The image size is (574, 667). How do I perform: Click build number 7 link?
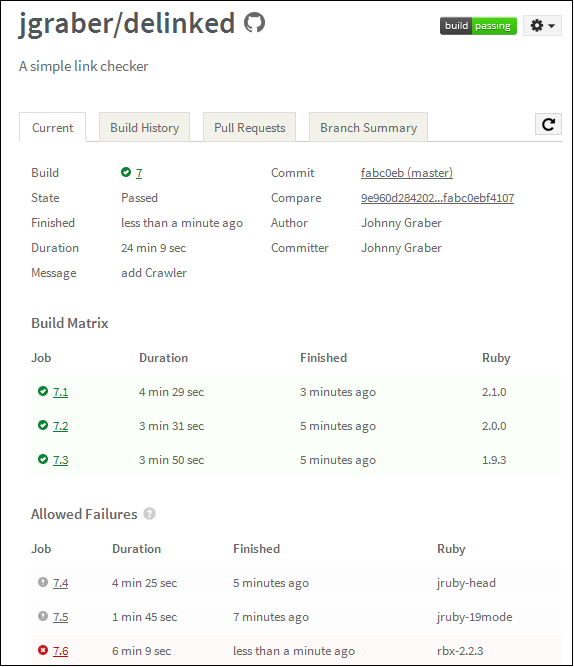click(x=139, y=173)
